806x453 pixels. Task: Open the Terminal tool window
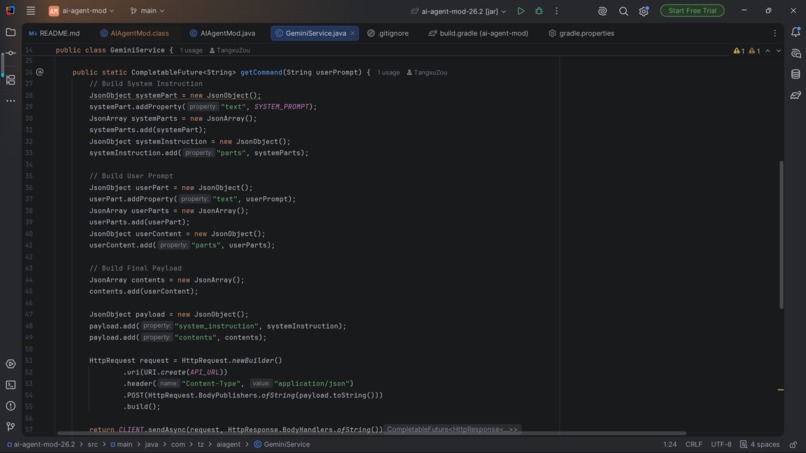click(10, 385)
